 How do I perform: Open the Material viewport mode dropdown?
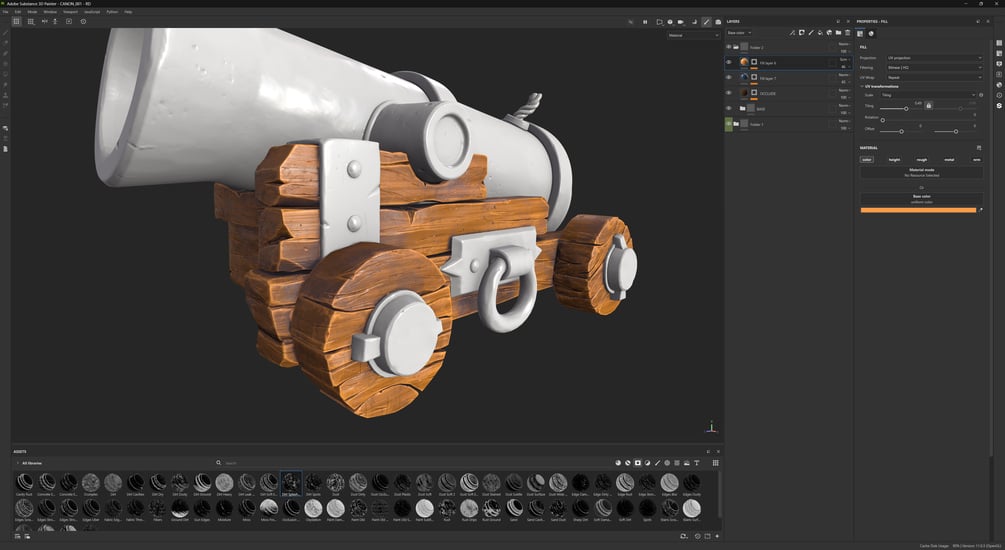tap(694, 35)
